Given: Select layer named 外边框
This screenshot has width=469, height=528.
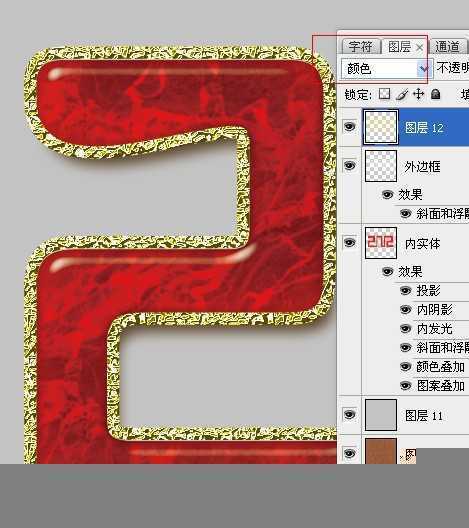Looking at the screenshot, I should click(422, 166).
